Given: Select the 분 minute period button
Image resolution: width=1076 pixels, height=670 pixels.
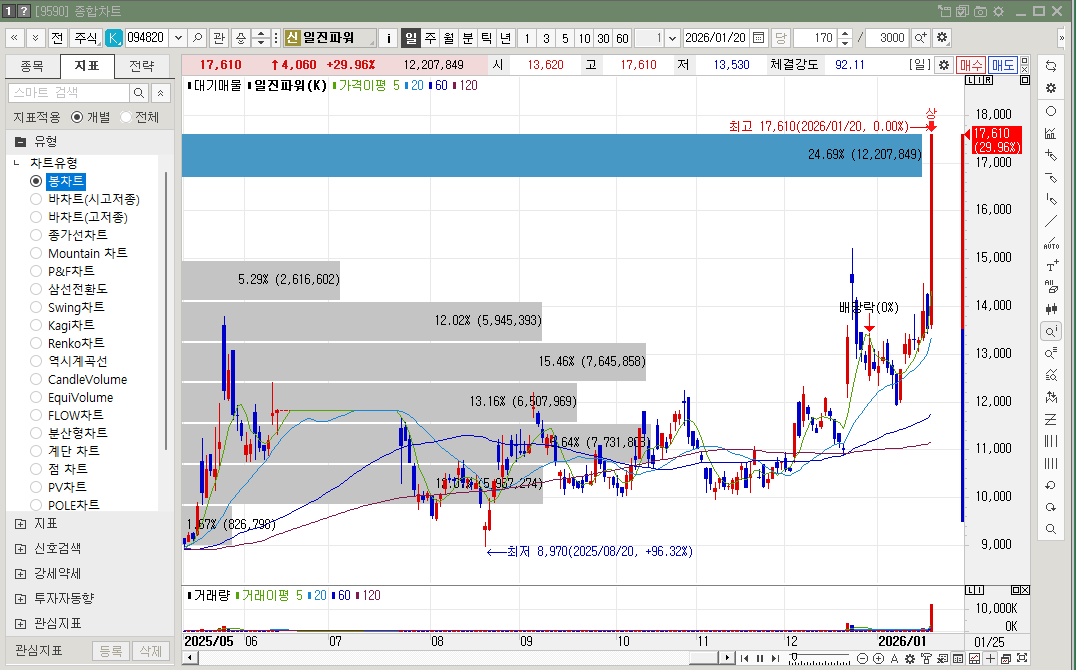Looking at the screenshot, I should pyautogui.click(x=468, y=38).
